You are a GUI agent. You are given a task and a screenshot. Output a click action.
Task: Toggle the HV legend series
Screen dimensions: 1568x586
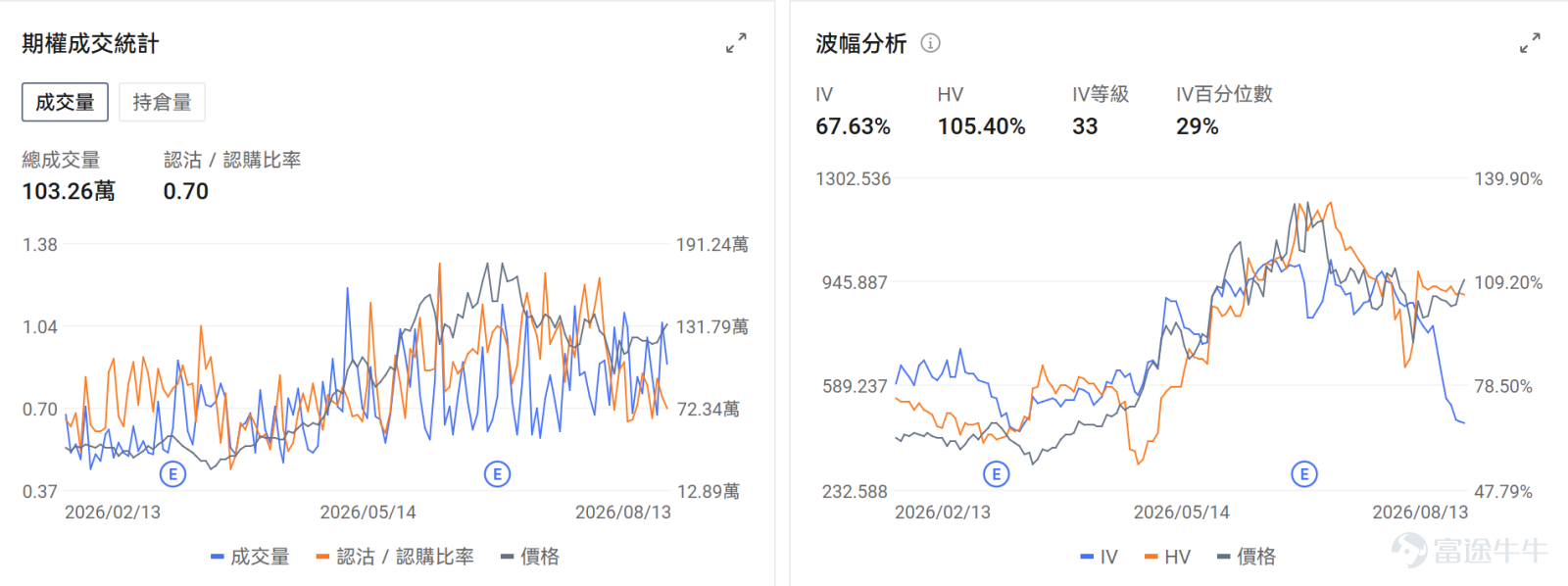(1167, 557)
